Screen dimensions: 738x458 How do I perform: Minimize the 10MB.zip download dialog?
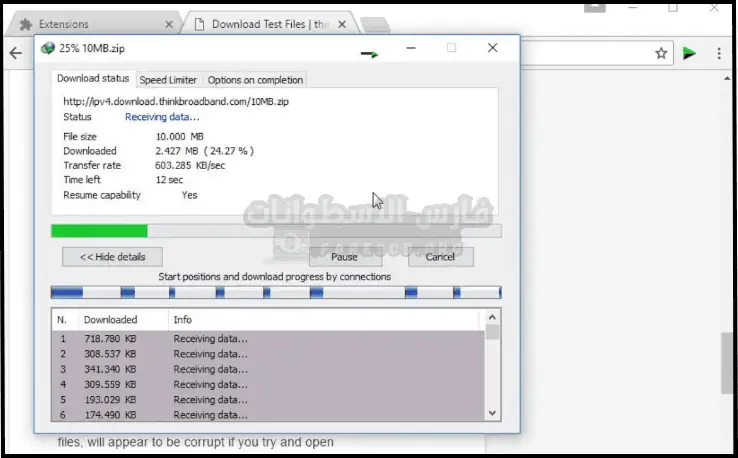tap(411, 48)
